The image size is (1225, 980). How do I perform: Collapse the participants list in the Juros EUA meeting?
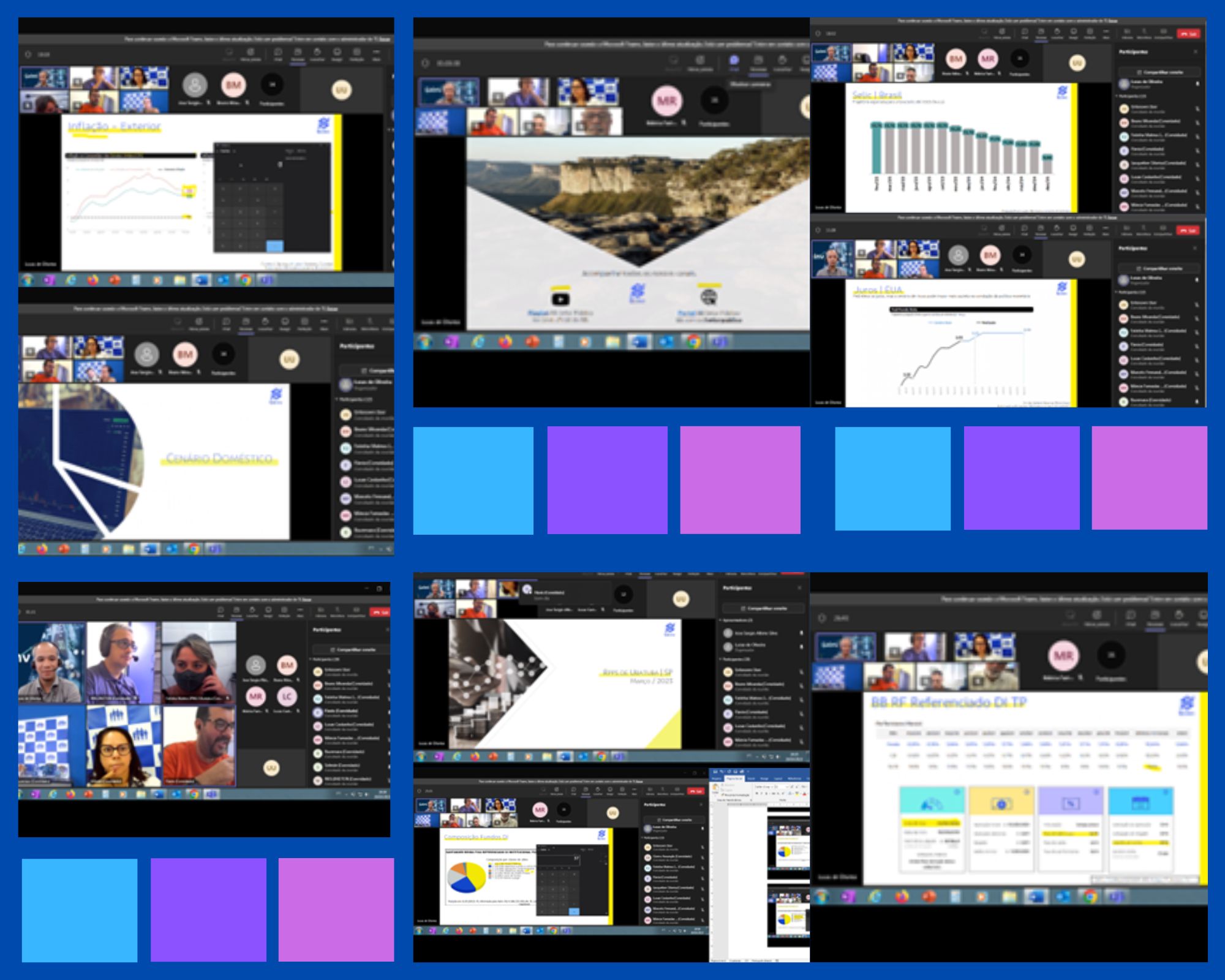(1117, 292)
